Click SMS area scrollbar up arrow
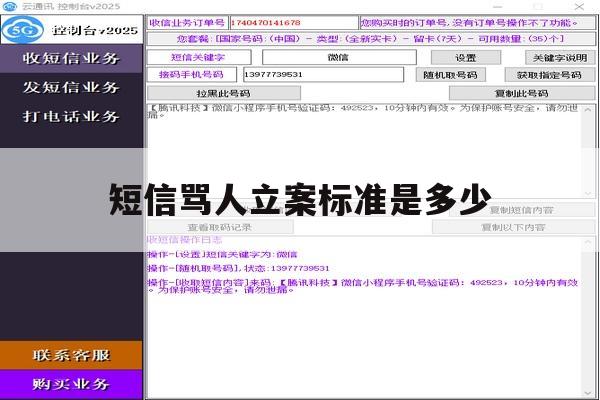600x400 pixels. pos(588,110)
